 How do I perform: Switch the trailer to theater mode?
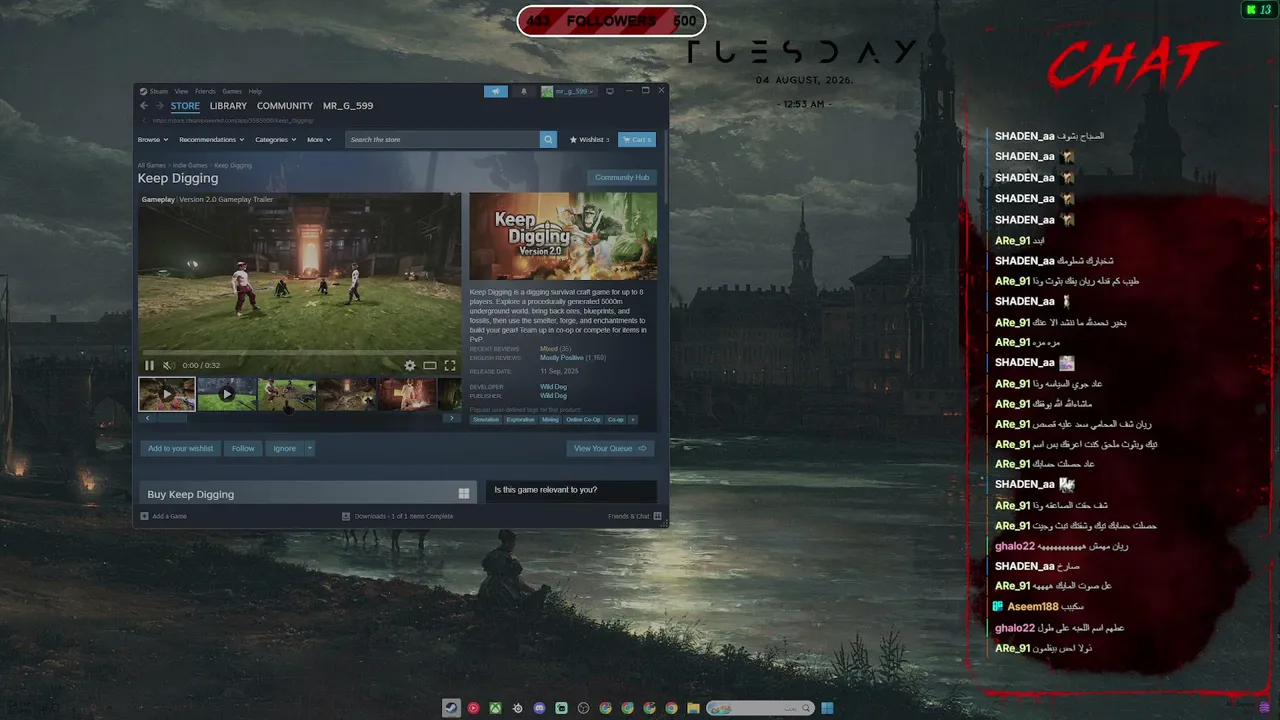tap(429, 366)
